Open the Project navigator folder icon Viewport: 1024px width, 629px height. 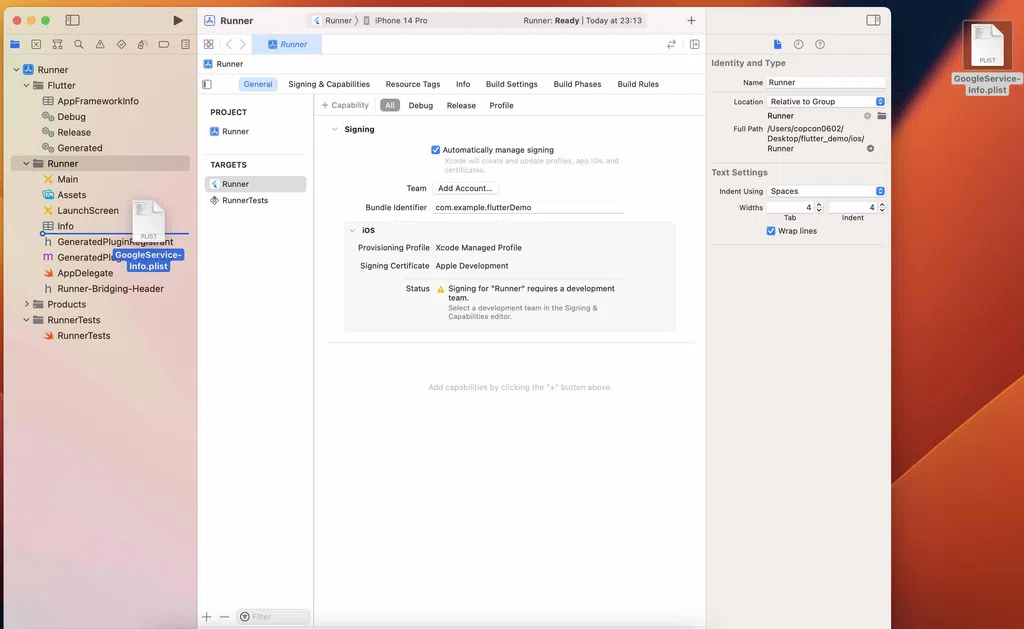click(x=15, y=44)
